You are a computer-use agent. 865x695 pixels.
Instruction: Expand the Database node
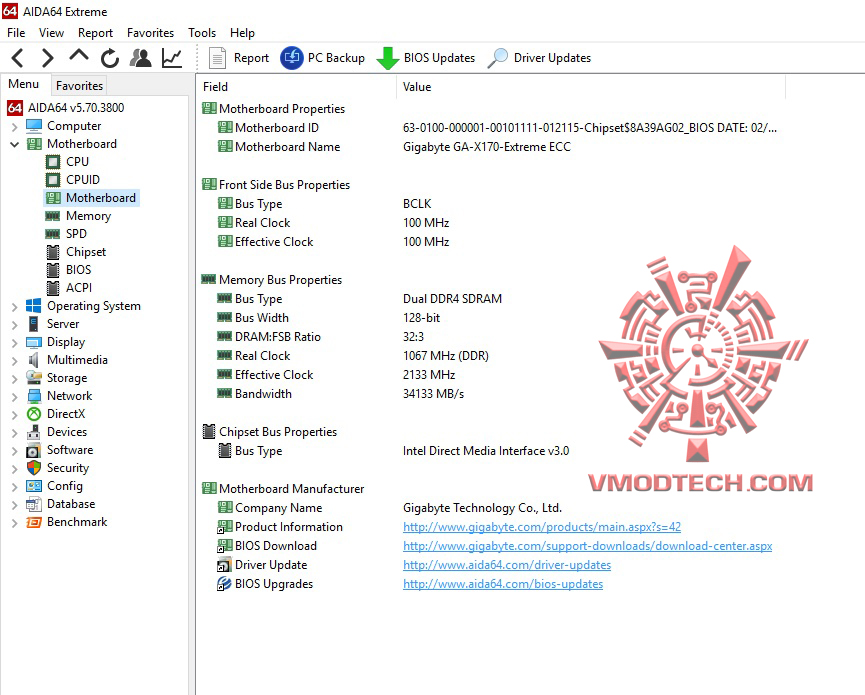coord(14,504)
